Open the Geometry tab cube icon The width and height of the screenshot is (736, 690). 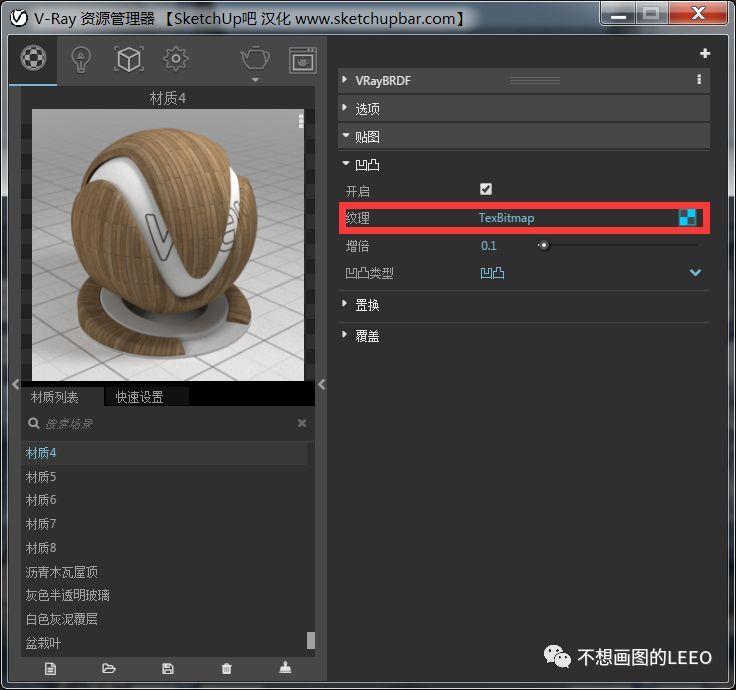coord(129,59)
